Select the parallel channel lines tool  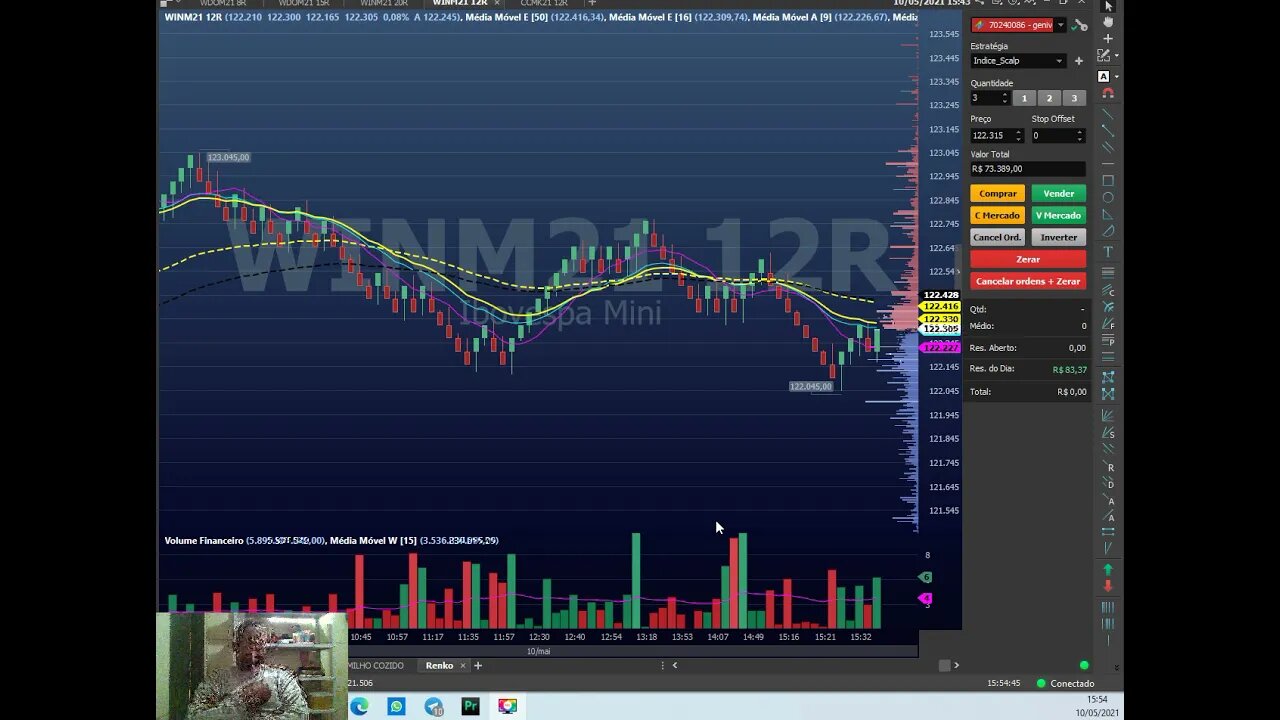click(1108, 147)
